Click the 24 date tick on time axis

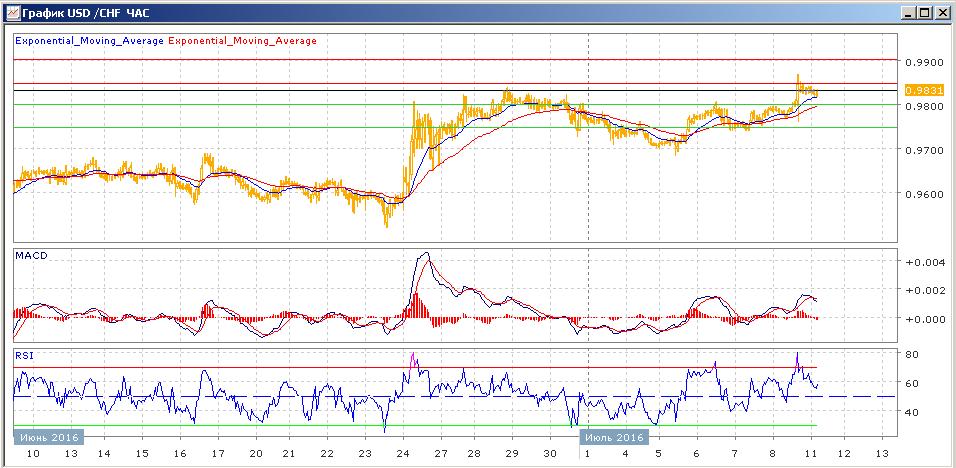(403, 453)
